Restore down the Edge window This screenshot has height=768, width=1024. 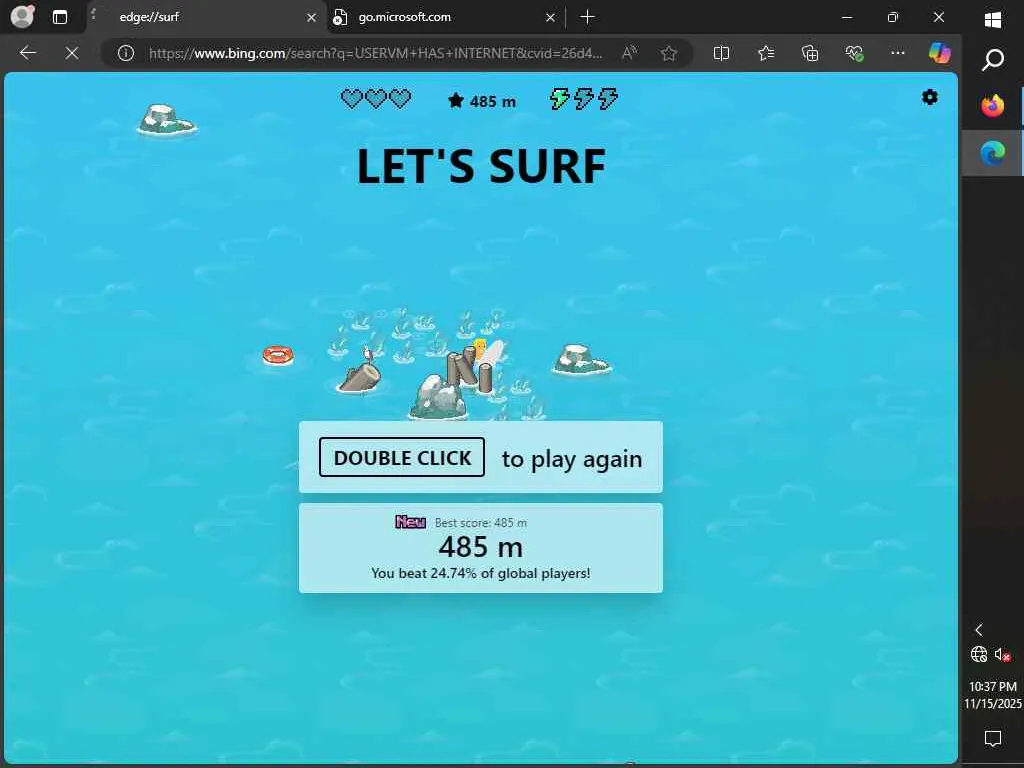tap(893, 18)
